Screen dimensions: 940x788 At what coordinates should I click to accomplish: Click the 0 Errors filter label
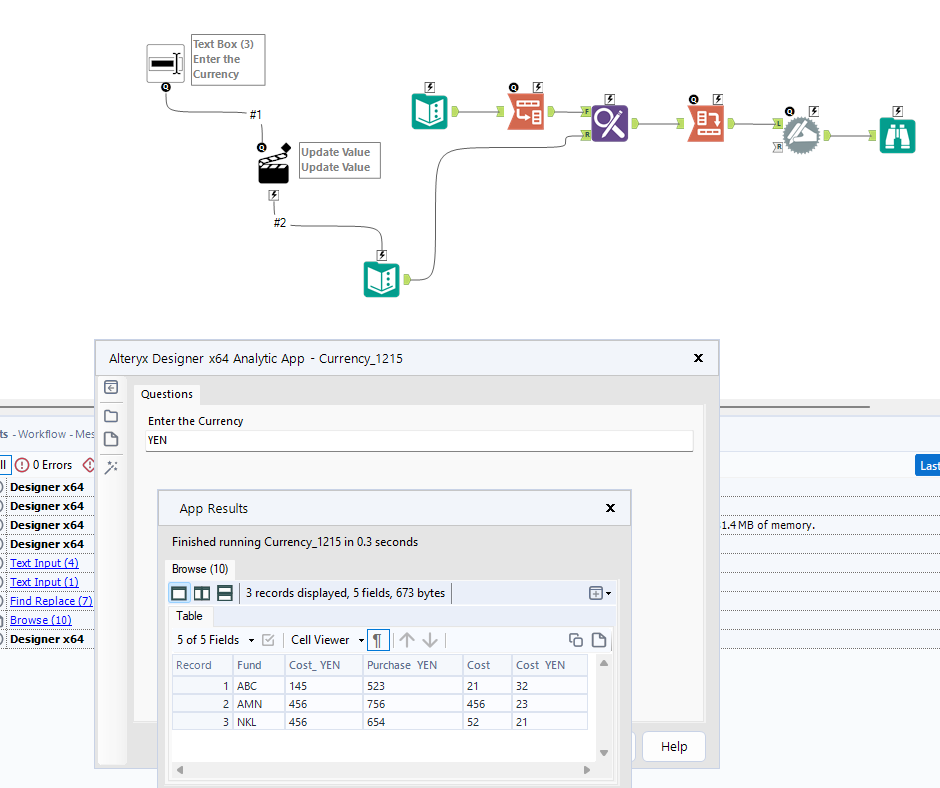click(x=52, y=465)
